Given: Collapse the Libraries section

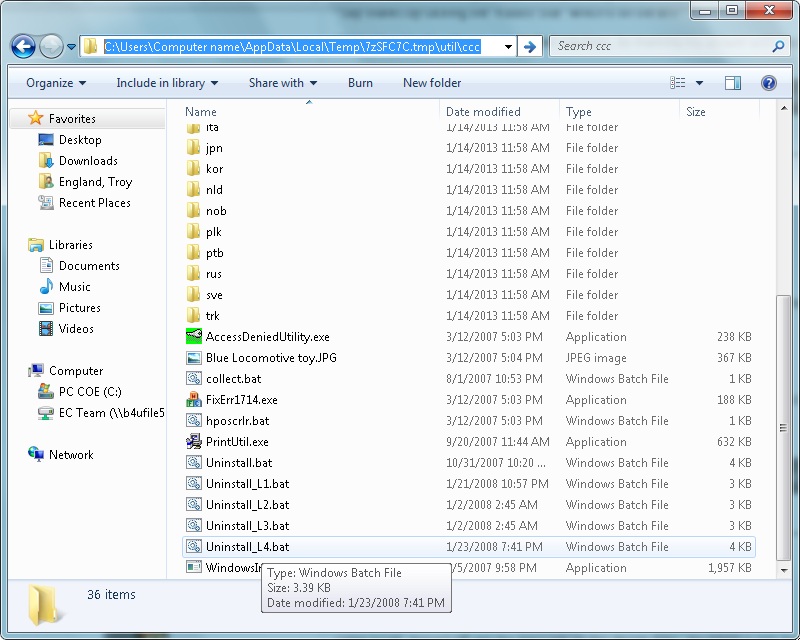Looking at the screenshot, I should [18, 245].
